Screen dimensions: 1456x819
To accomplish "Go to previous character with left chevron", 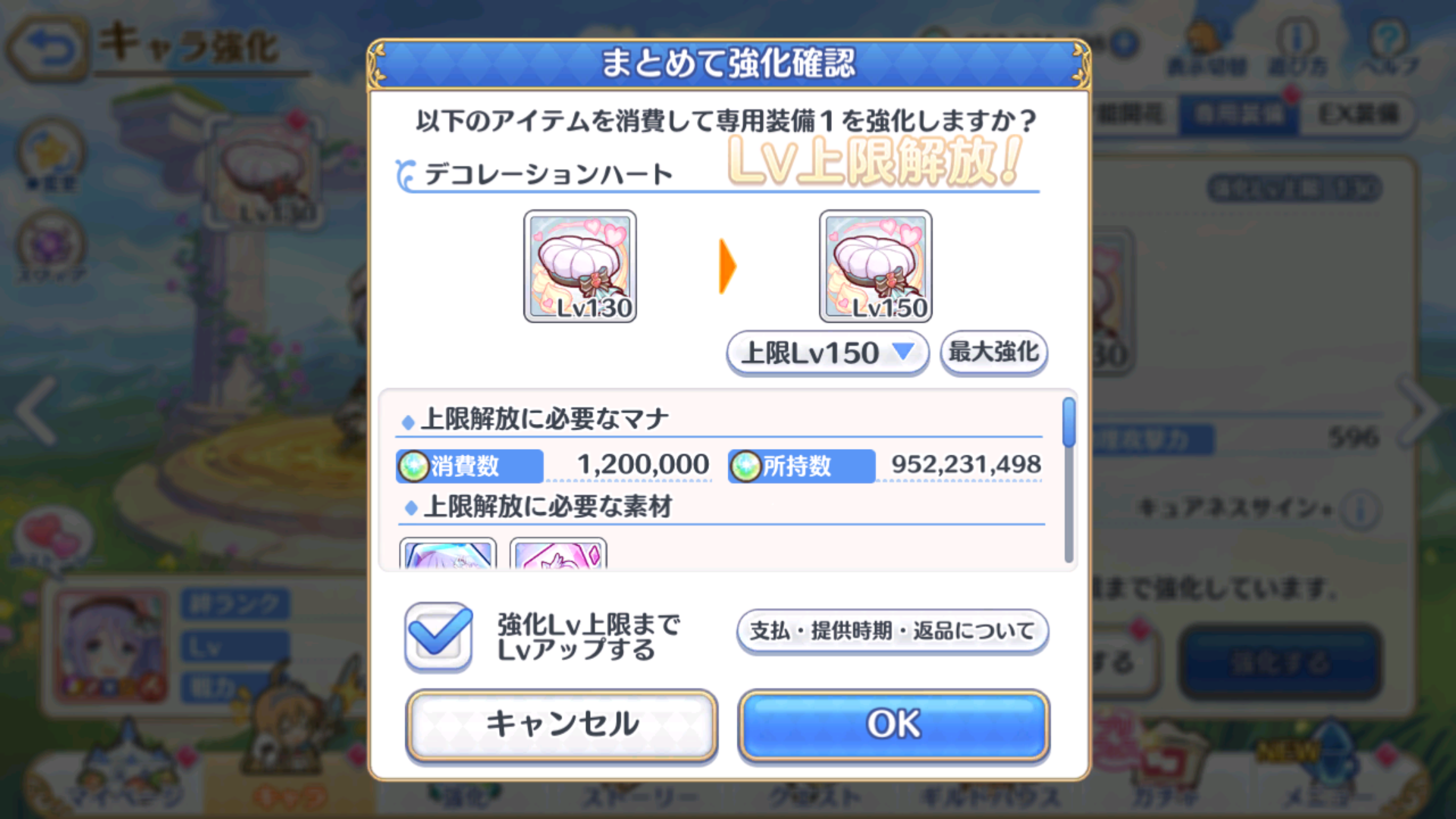I will click(36, 410).
